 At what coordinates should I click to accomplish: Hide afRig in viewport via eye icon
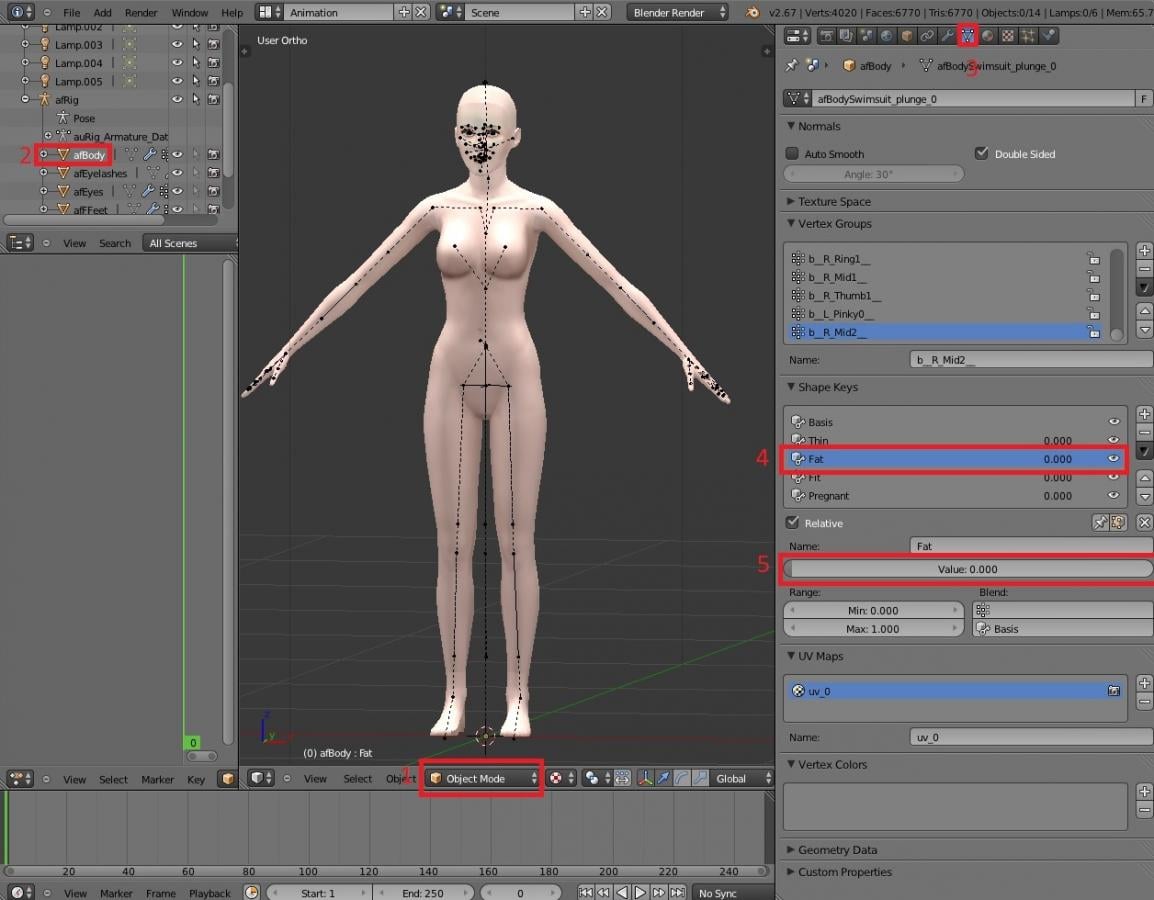177,99
